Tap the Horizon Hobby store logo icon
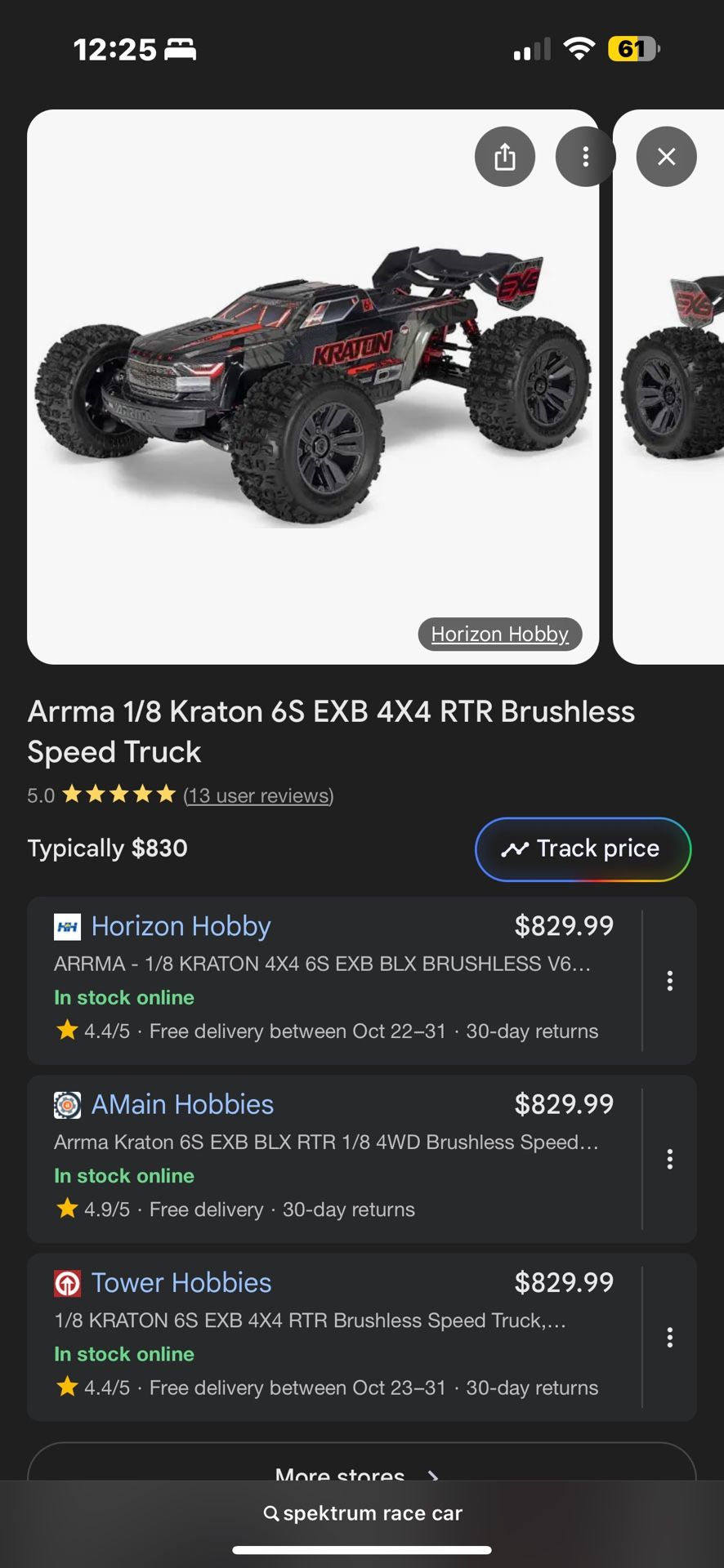This screenshot has width=724, height=1568. click(x=67, y=927)
